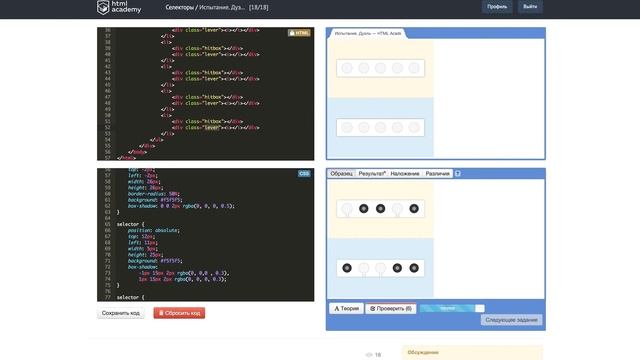This screenshot has height=360, width=640.
Task: Toggle second lever in blue result row
Action: coord(364,128)
